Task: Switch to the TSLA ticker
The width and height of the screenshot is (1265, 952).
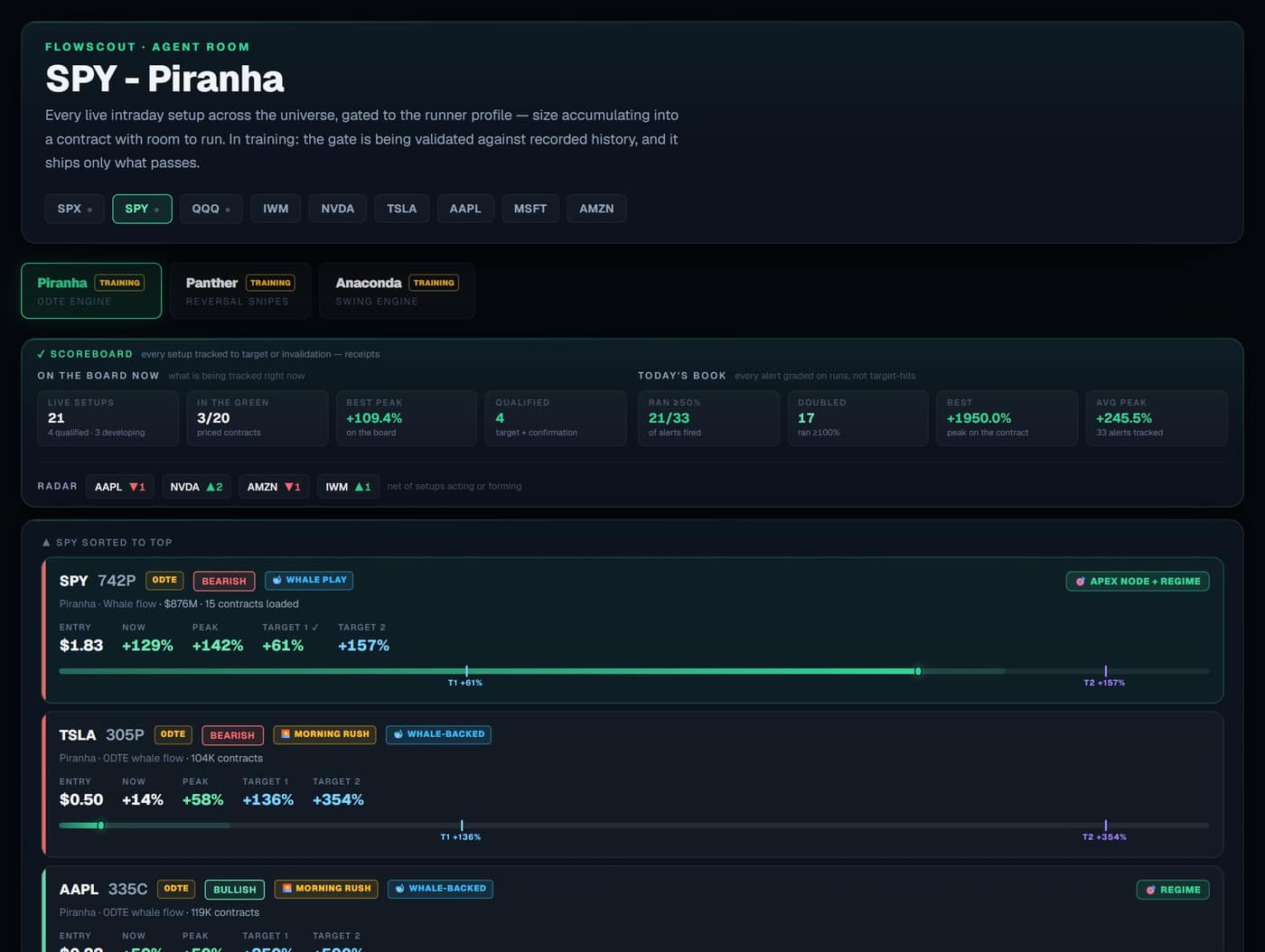Action: (x=402, y=209)
